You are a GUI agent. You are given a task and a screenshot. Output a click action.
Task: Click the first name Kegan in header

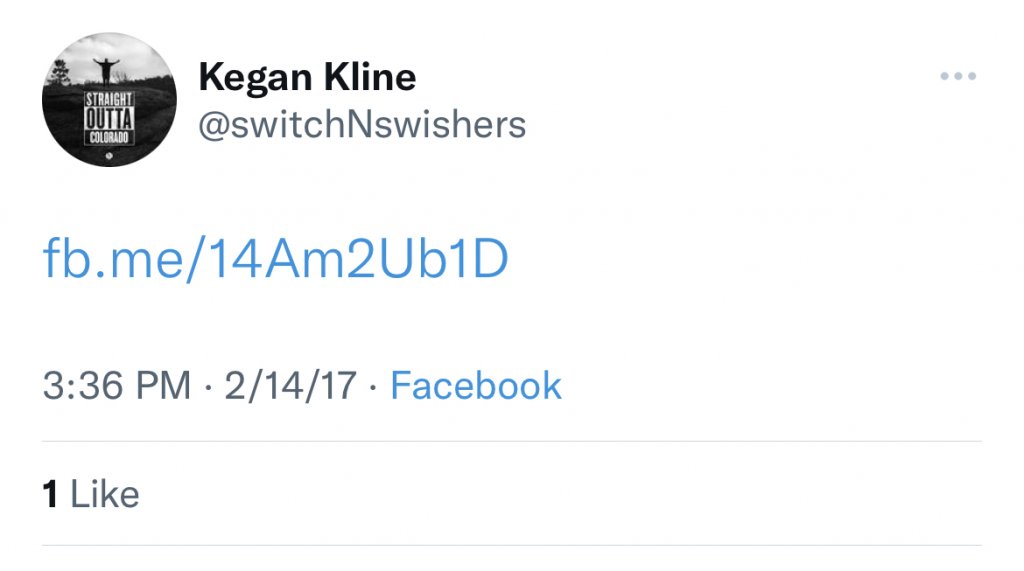coord(256,76)
